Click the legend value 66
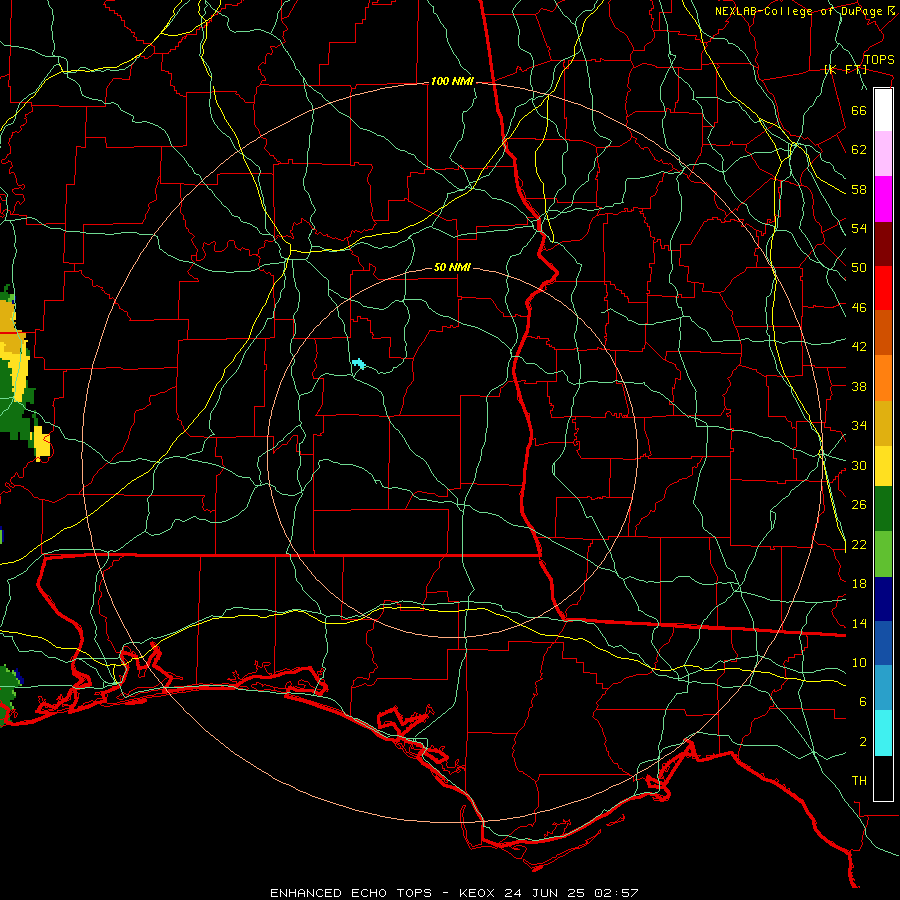 pyautogui.click(x=859, y=110)
